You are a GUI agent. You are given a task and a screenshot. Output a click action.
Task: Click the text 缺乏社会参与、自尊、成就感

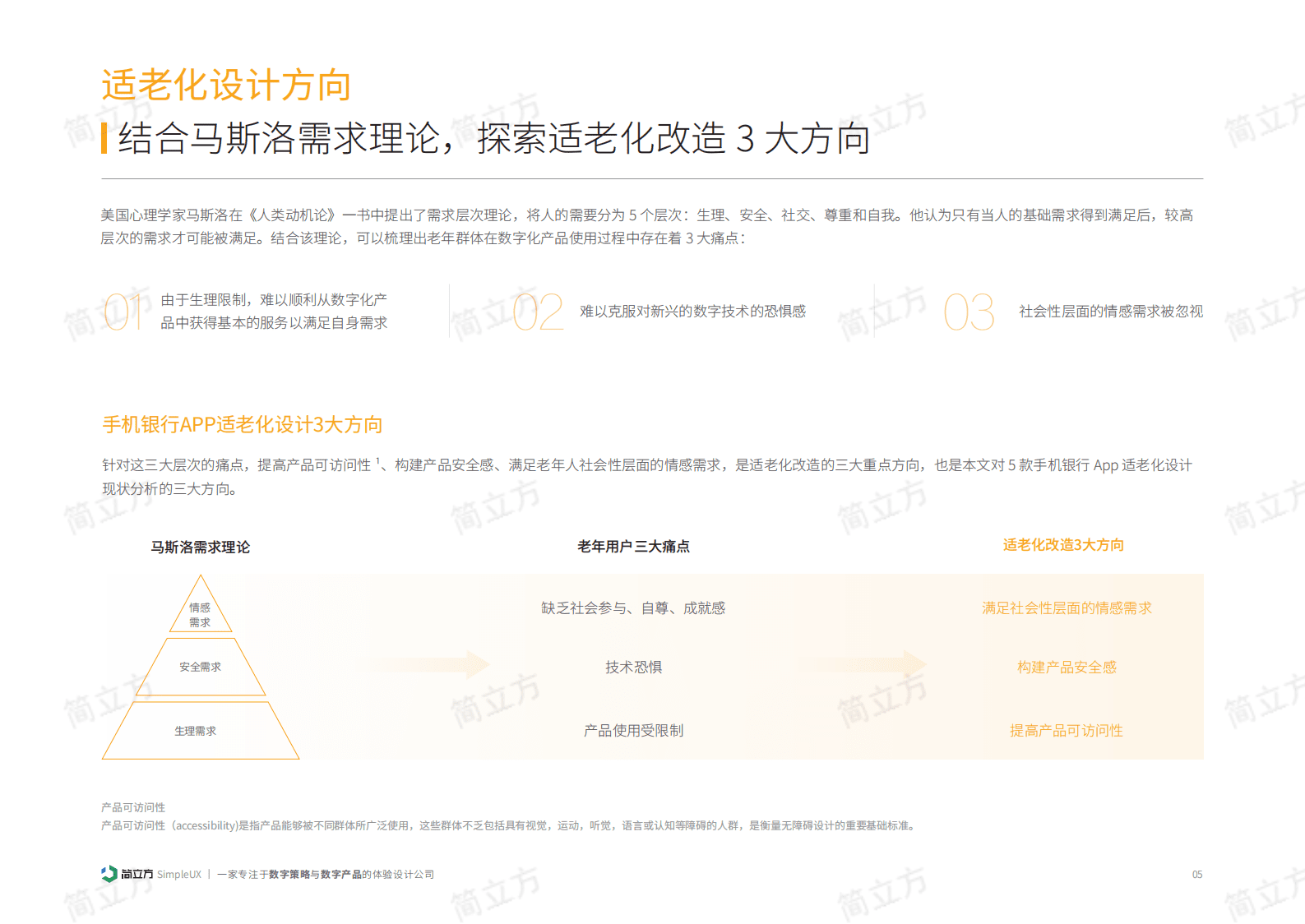(x=633, y=608)
